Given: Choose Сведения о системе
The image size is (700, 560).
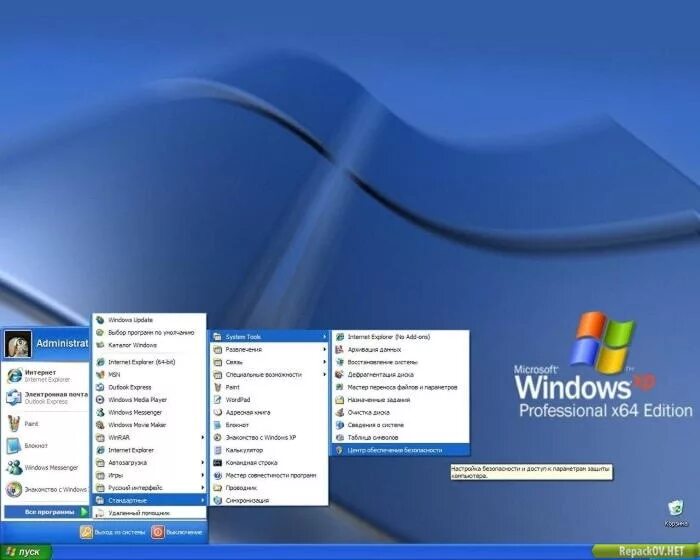Looking at the screenshot, I should pos(400,425).
